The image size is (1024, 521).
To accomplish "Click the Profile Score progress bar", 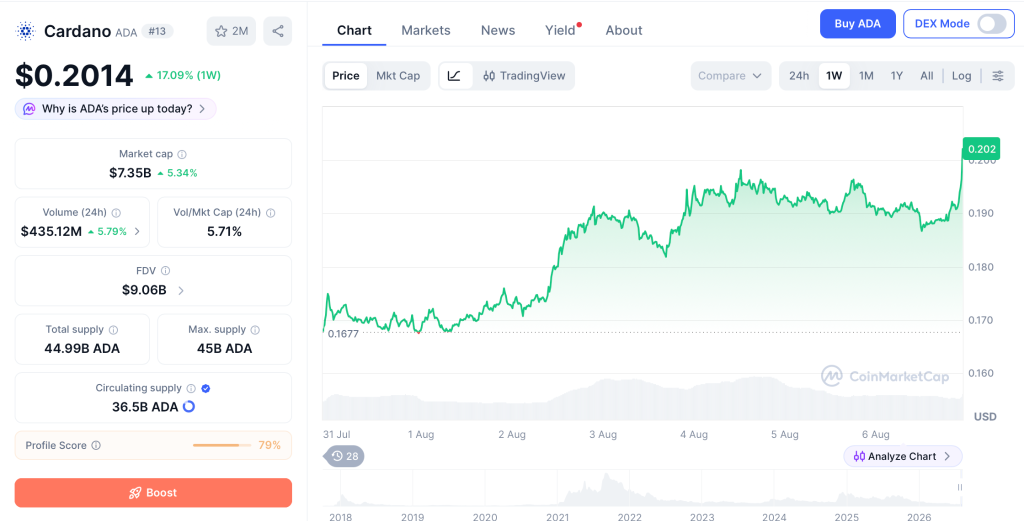I will 222,445.
